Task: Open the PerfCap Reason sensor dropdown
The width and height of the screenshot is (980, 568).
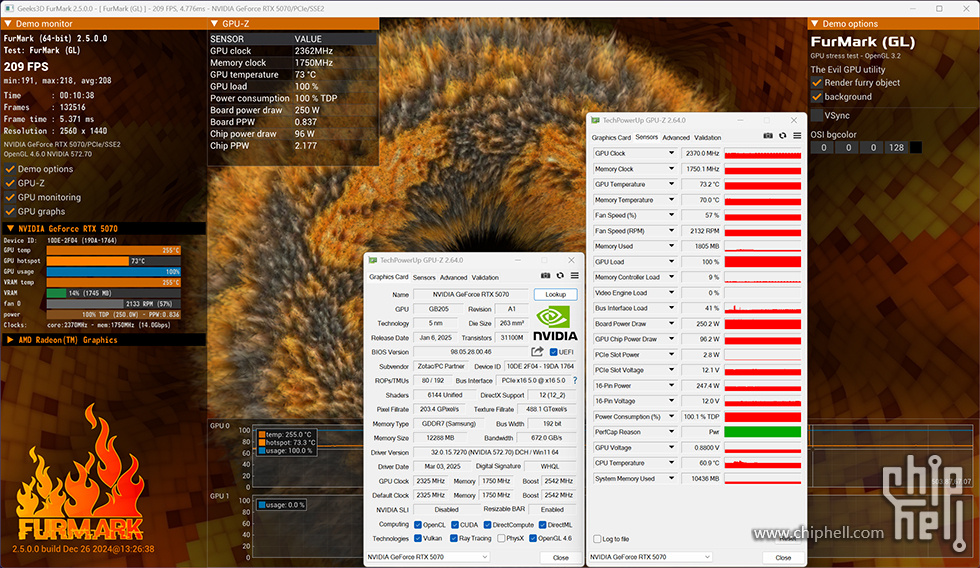Action: [671, 432]
